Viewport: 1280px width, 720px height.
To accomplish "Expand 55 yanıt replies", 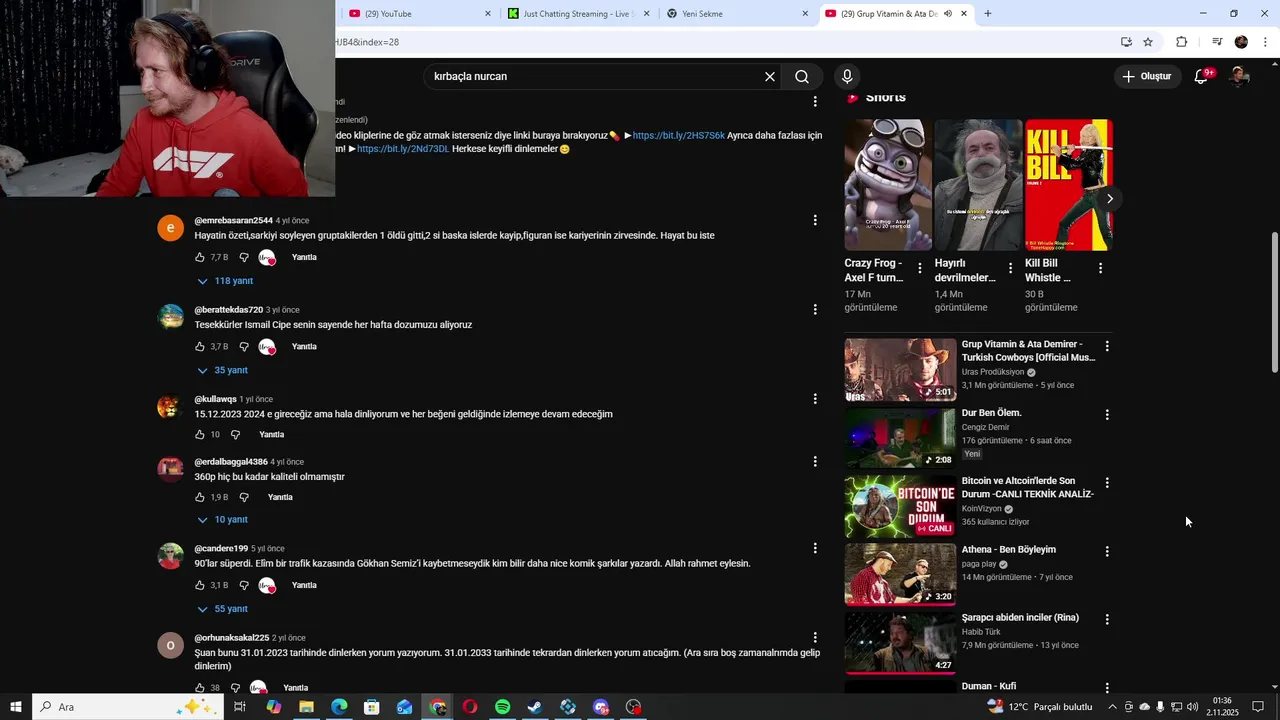I will tap(222, 609).
